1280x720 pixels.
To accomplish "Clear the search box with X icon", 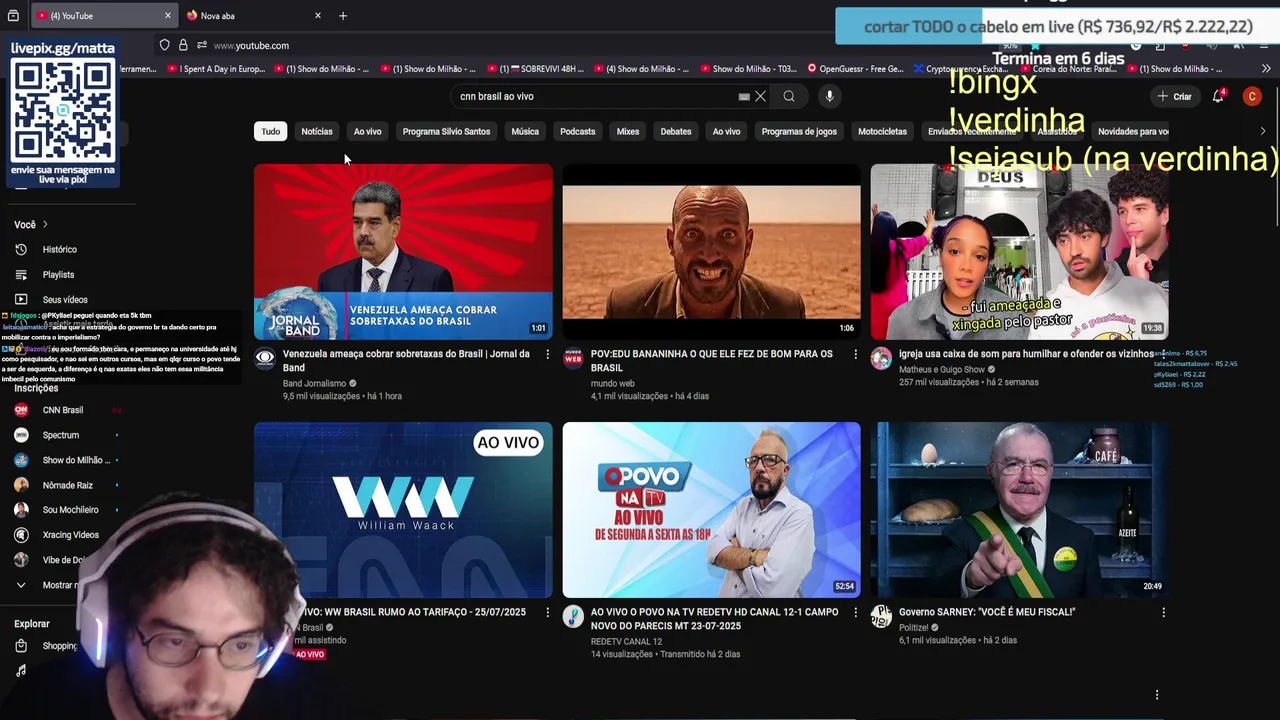I will [760, 96].
